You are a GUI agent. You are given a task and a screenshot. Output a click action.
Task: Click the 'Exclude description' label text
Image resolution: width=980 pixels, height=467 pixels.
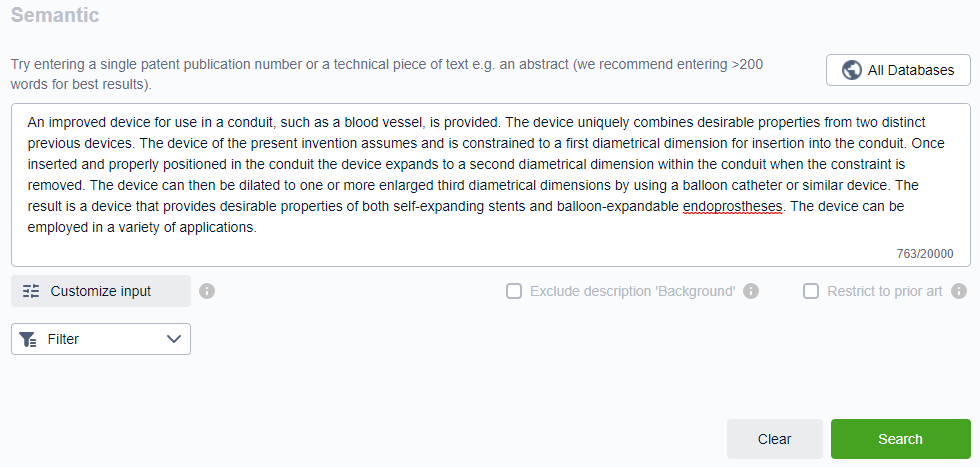[x=632, y=291]
